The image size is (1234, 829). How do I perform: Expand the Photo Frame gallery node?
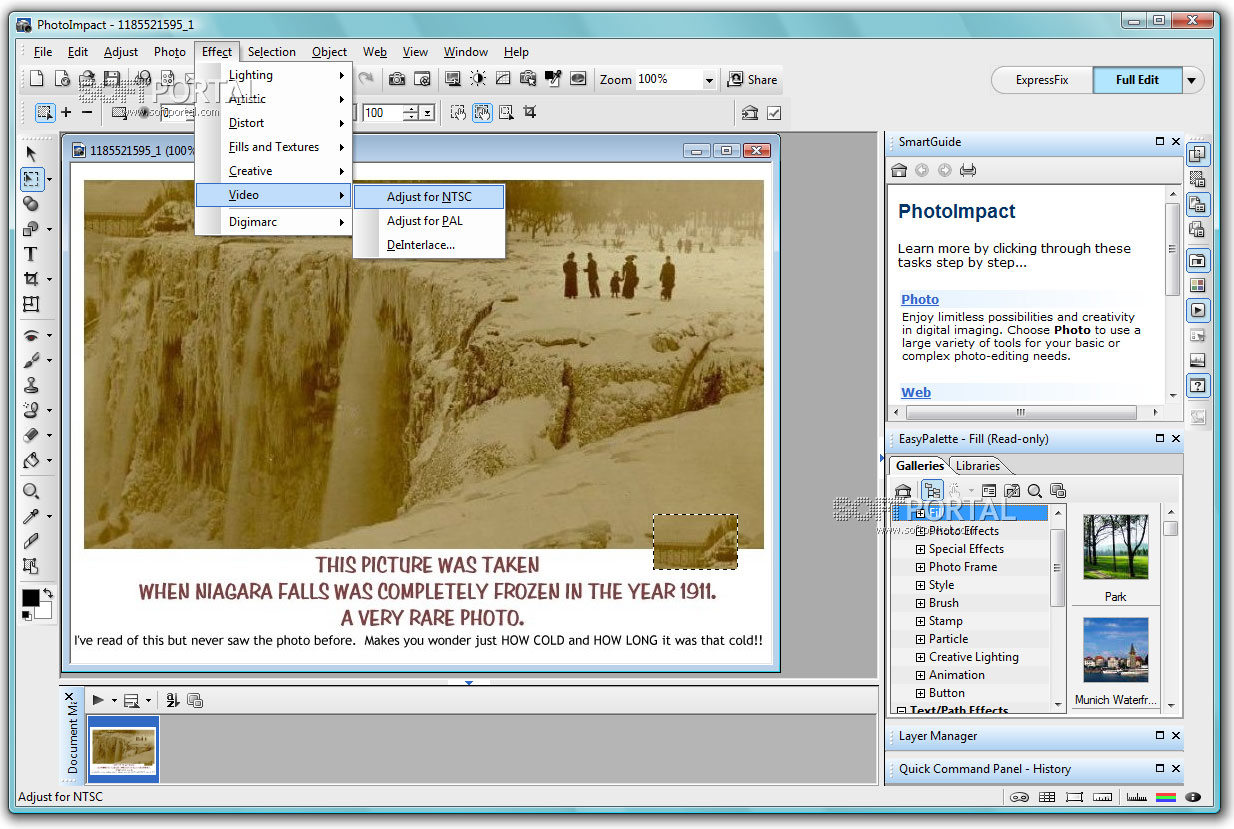921,567
